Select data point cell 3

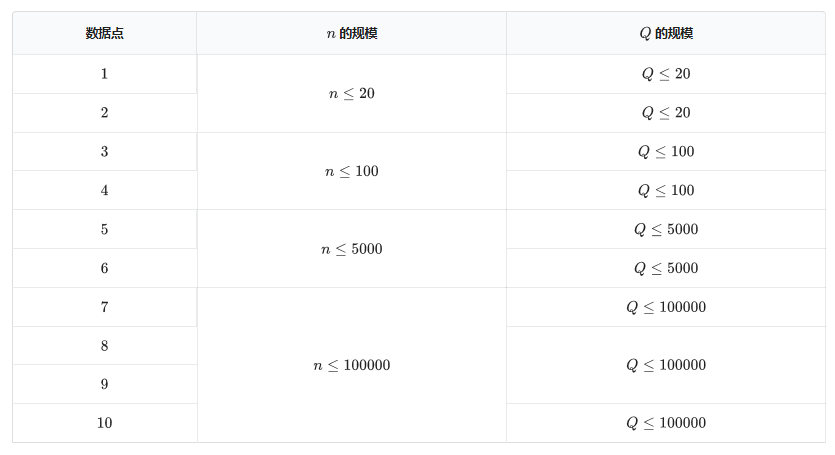click(104, 152)
